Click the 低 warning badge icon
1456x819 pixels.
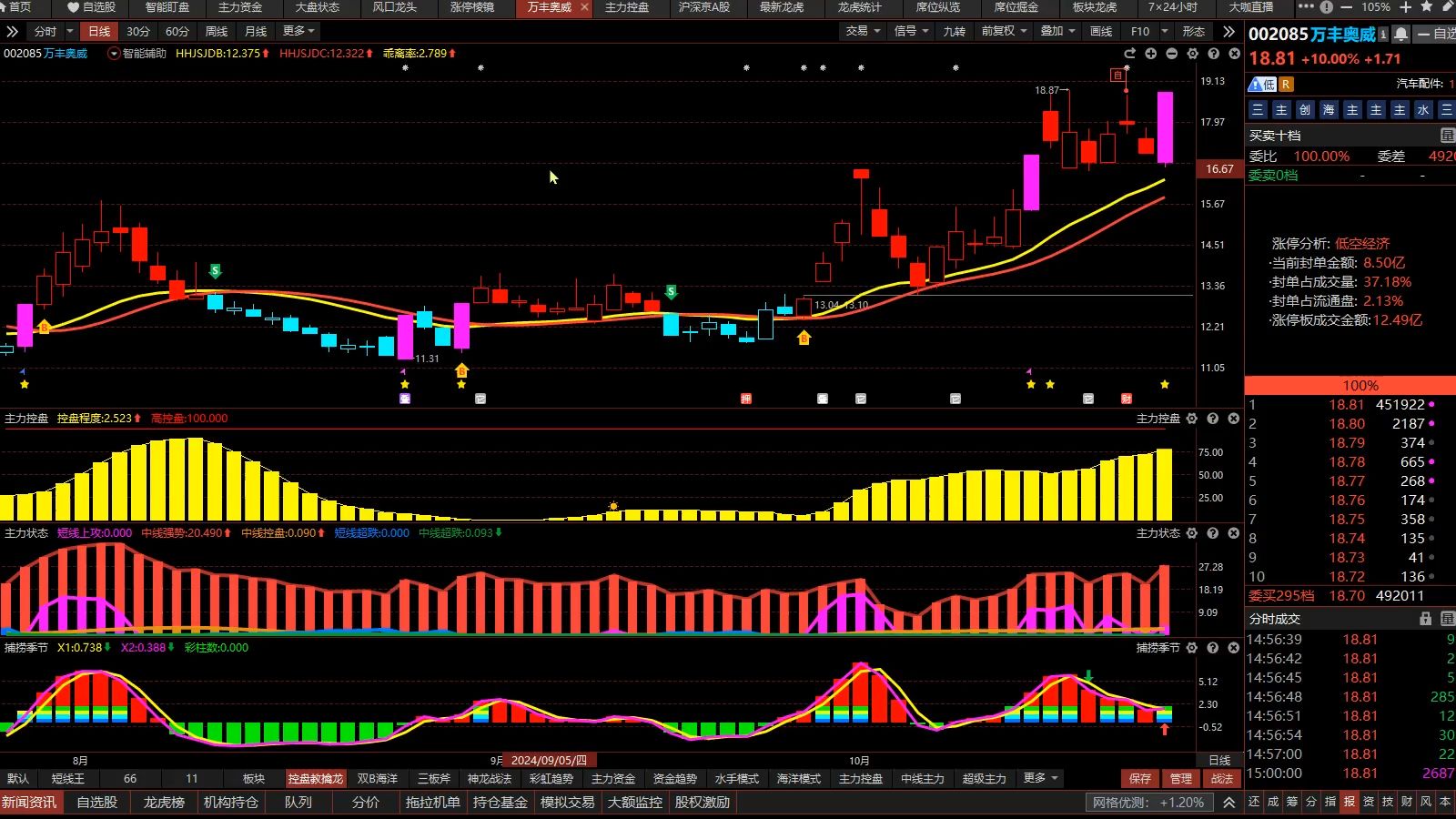point(1262,84)
